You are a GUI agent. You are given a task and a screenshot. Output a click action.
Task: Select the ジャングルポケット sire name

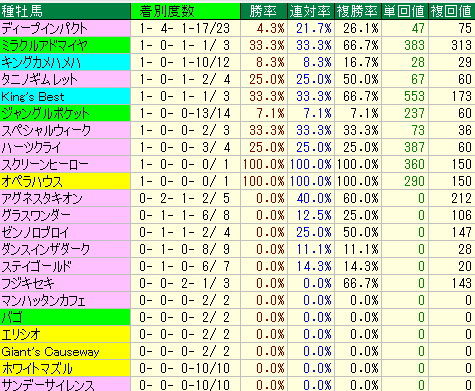point(45,113)
